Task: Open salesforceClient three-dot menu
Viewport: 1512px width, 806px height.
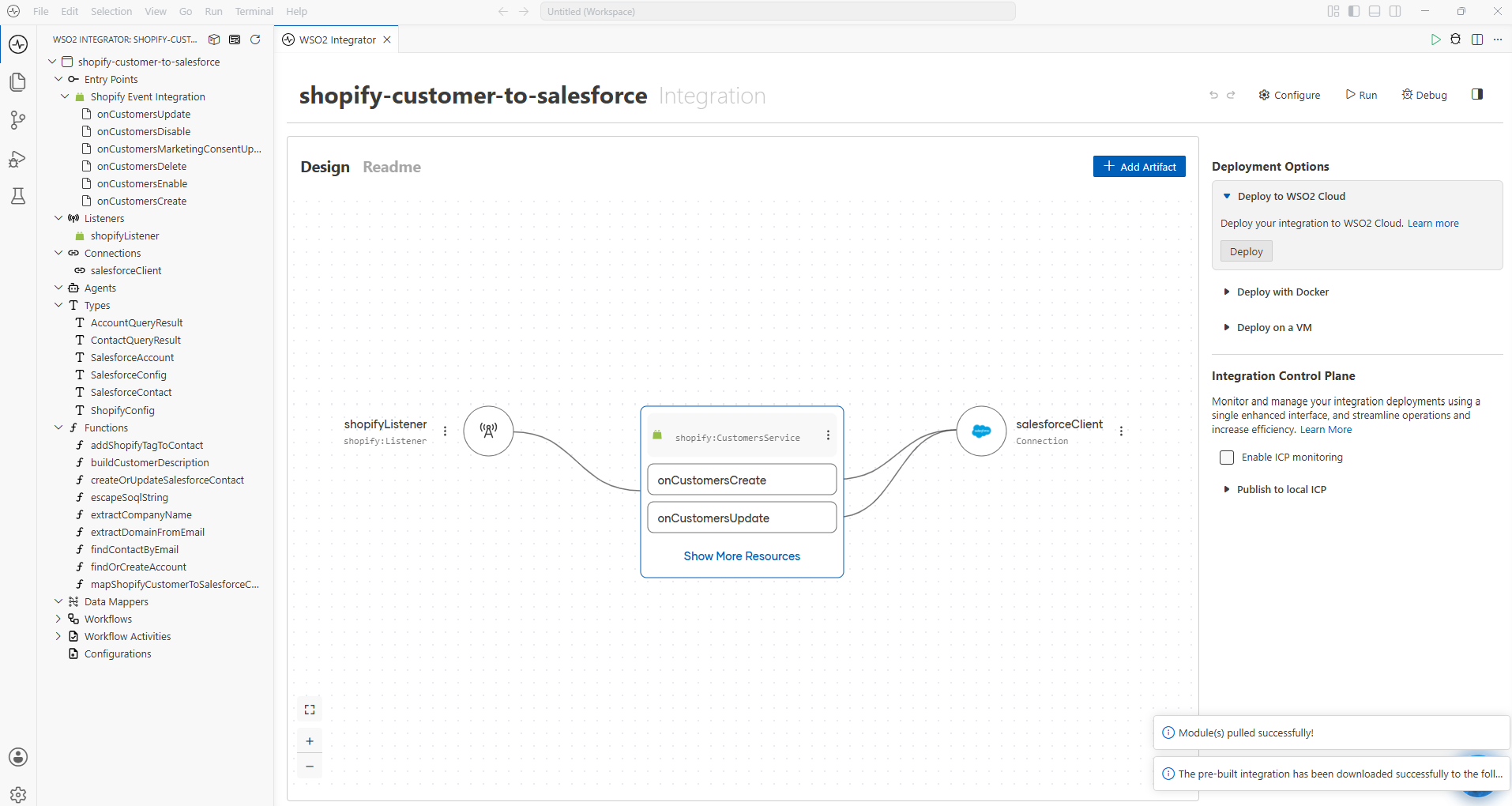Action: click(x=1121, y=431)
